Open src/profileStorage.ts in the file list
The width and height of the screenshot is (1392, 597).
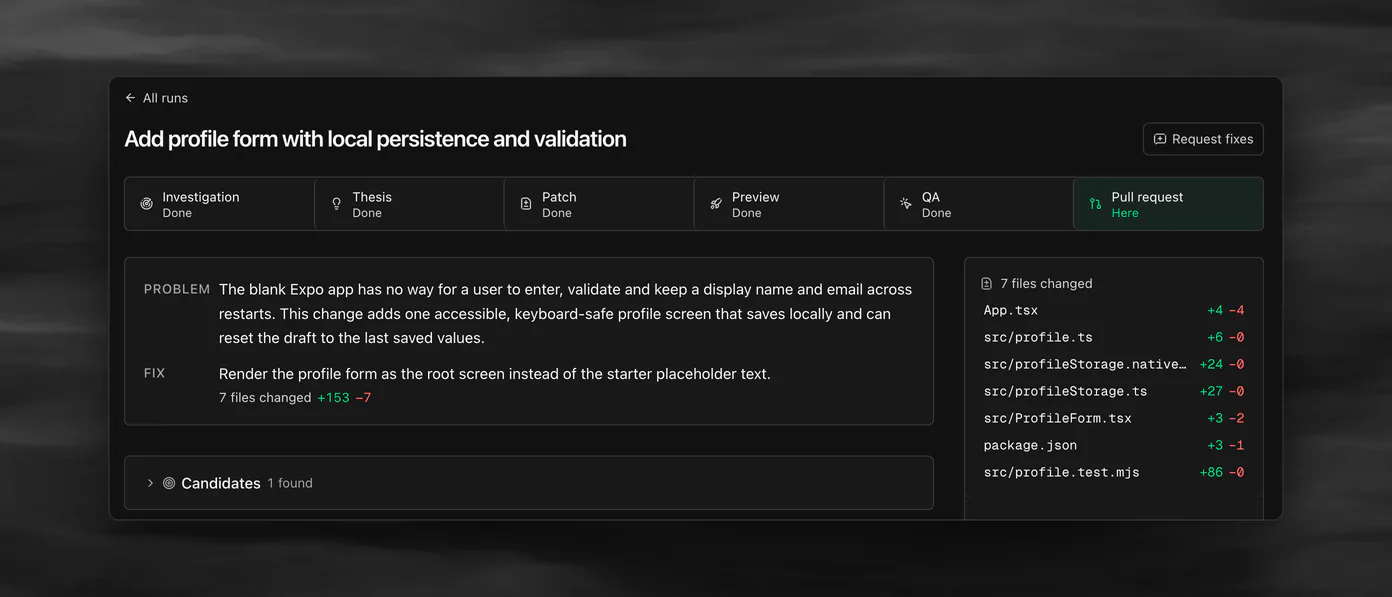point(1113,392)
